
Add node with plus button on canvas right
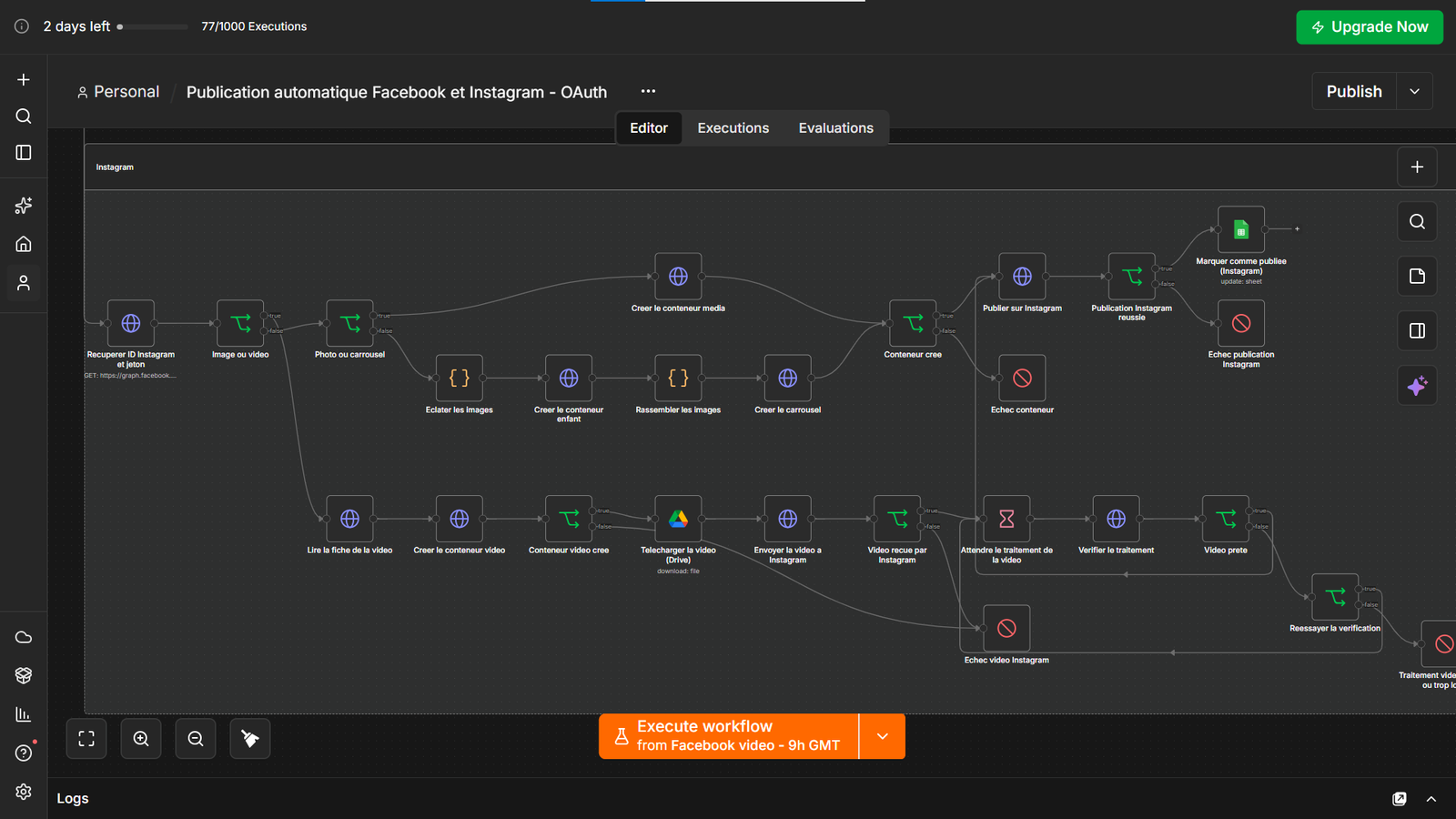coord(1417,167)
